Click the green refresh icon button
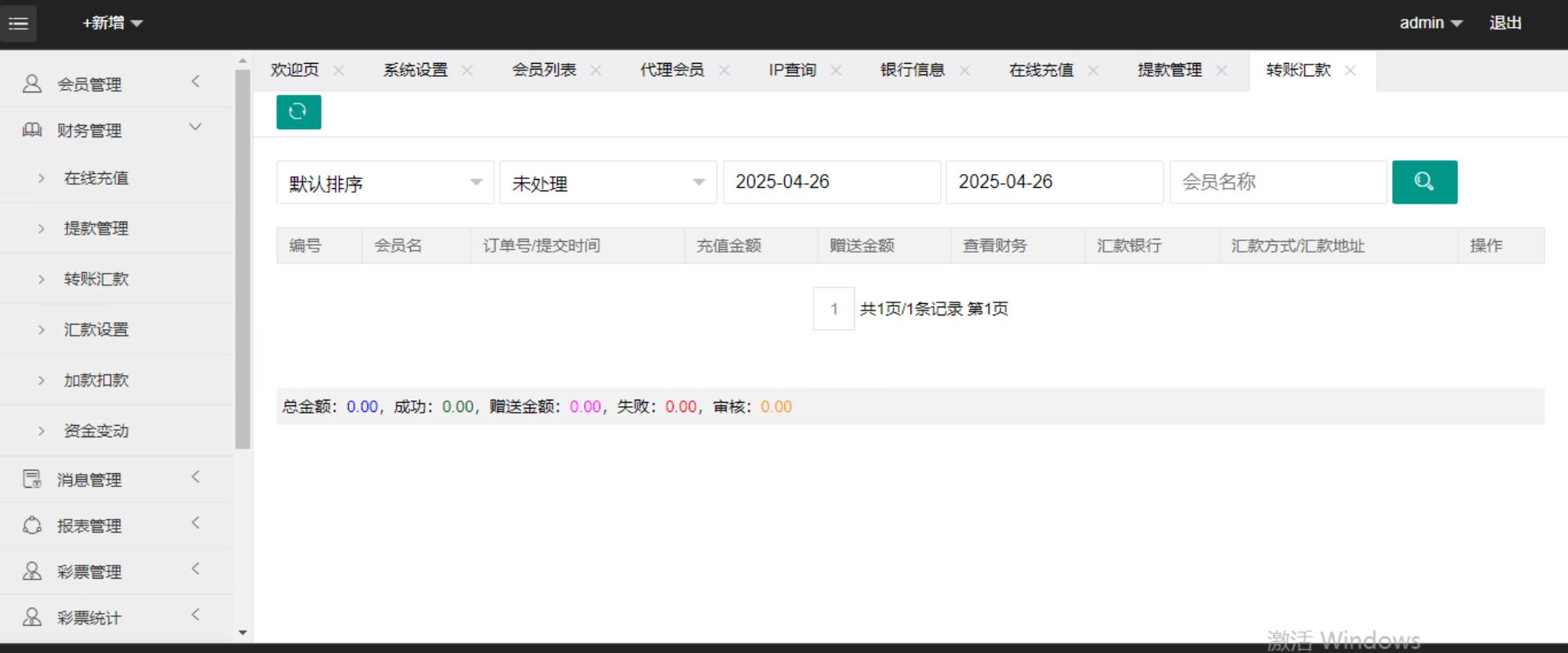The image size is (1568, 653). 298,112
